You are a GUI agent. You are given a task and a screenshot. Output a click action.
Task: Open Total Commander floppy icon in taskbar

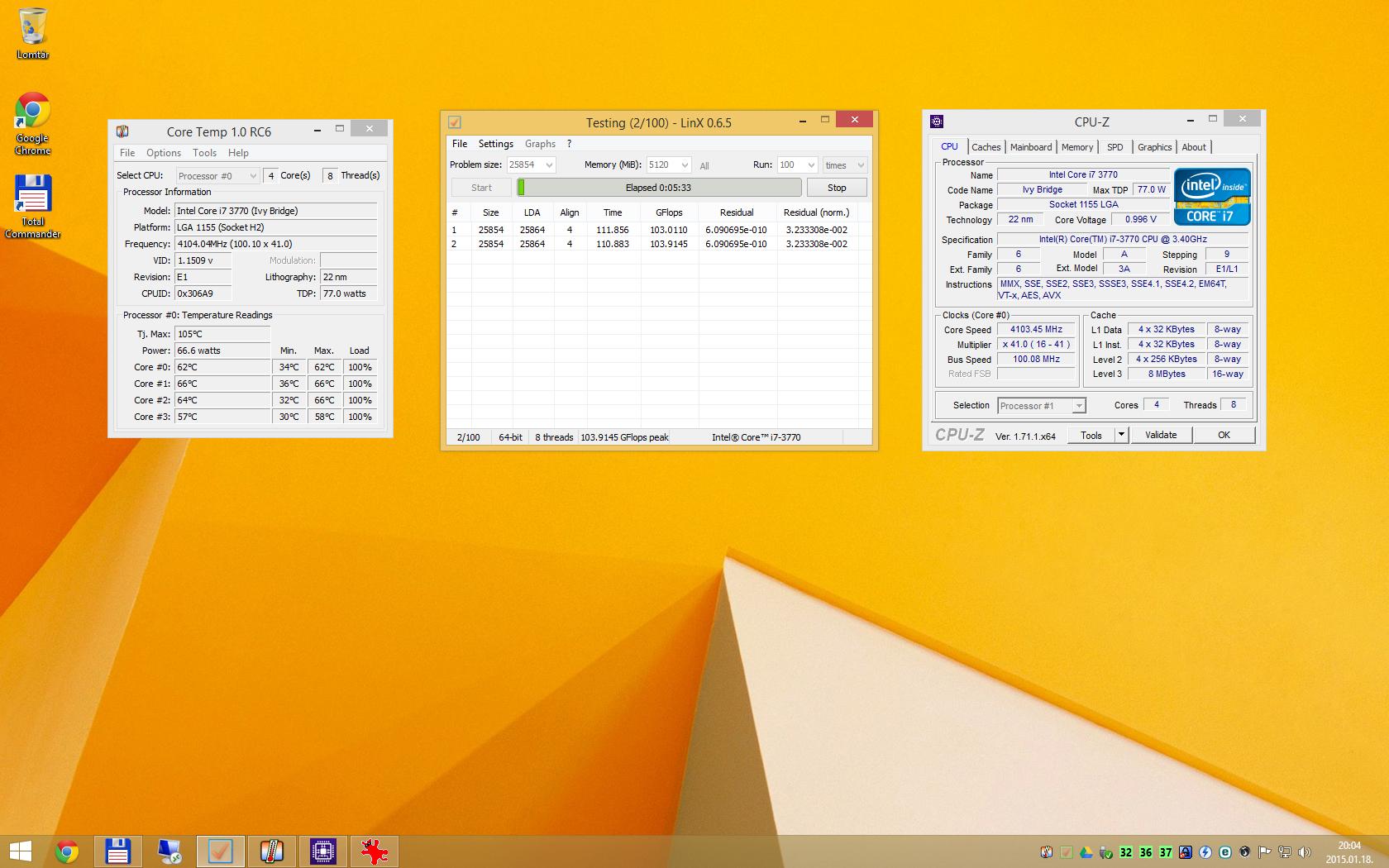117,851
